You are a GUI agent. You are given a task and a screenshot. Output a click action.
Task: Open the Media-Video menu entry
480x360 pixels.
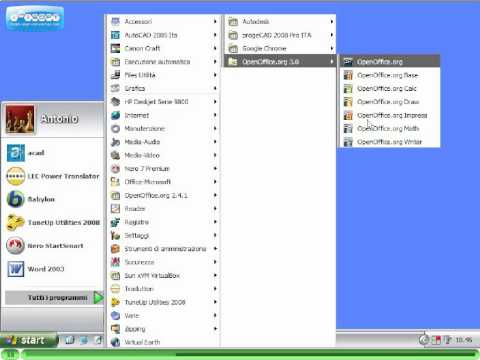click(x=164, y=155)
